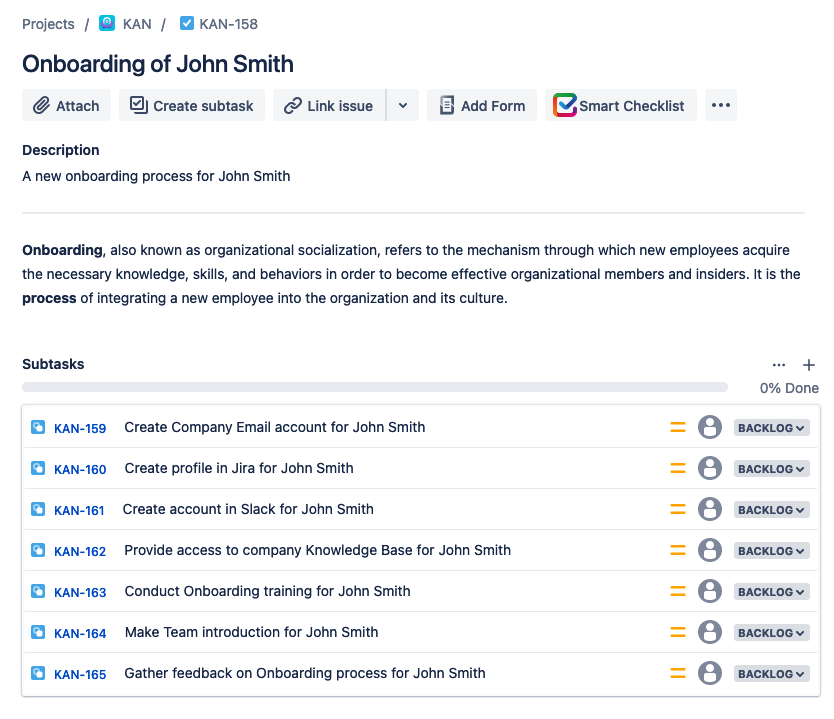Click the subtasks progress bar

click(375, 387)
